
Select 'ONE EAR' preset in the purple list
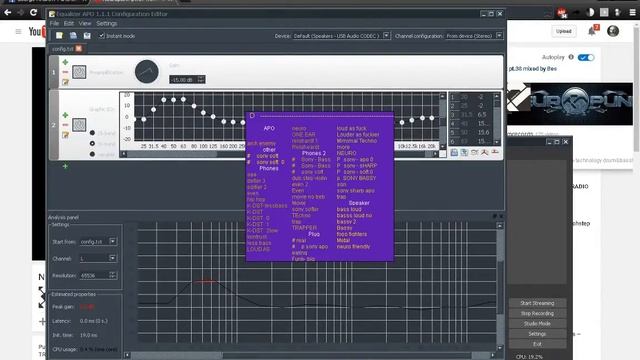click(304, 134)
